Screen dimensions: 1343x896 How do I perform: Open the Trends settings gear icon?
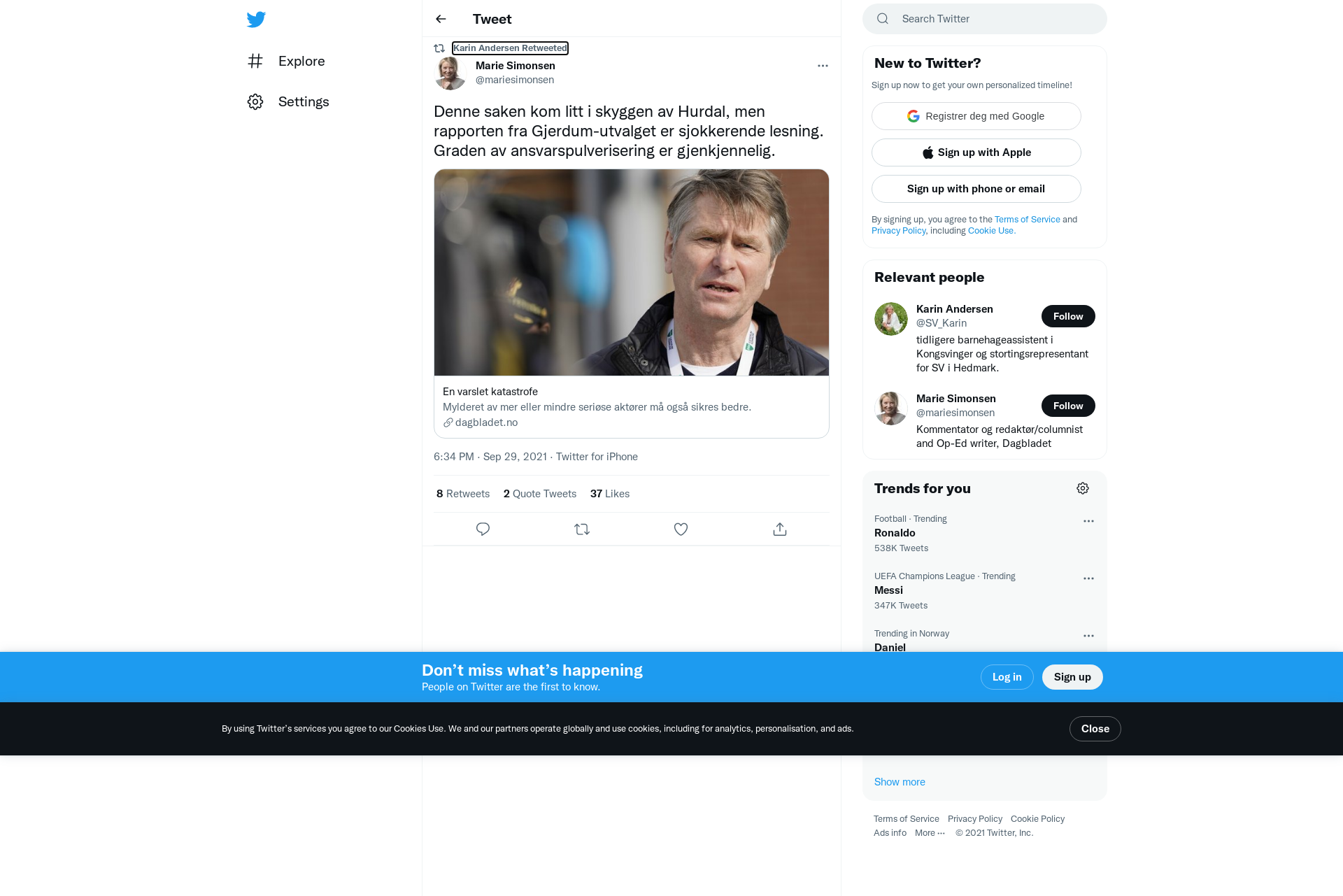pyautogui.click(x=1083, y=488)
